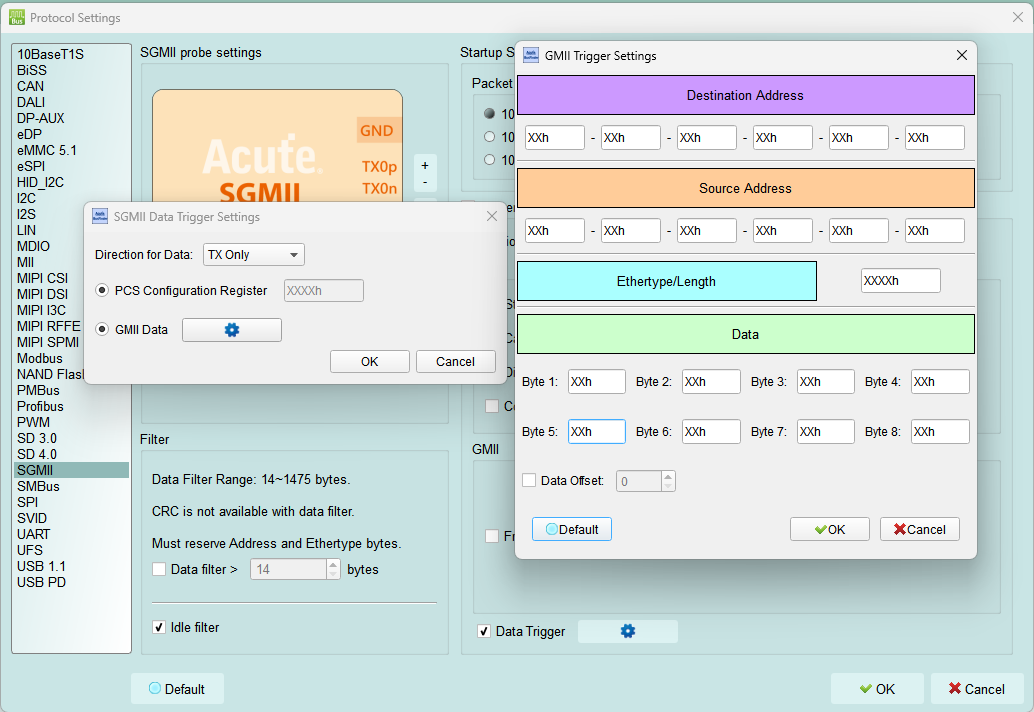
Task: Select eMMC 5.1 in the protocol list
Action: 71,150
